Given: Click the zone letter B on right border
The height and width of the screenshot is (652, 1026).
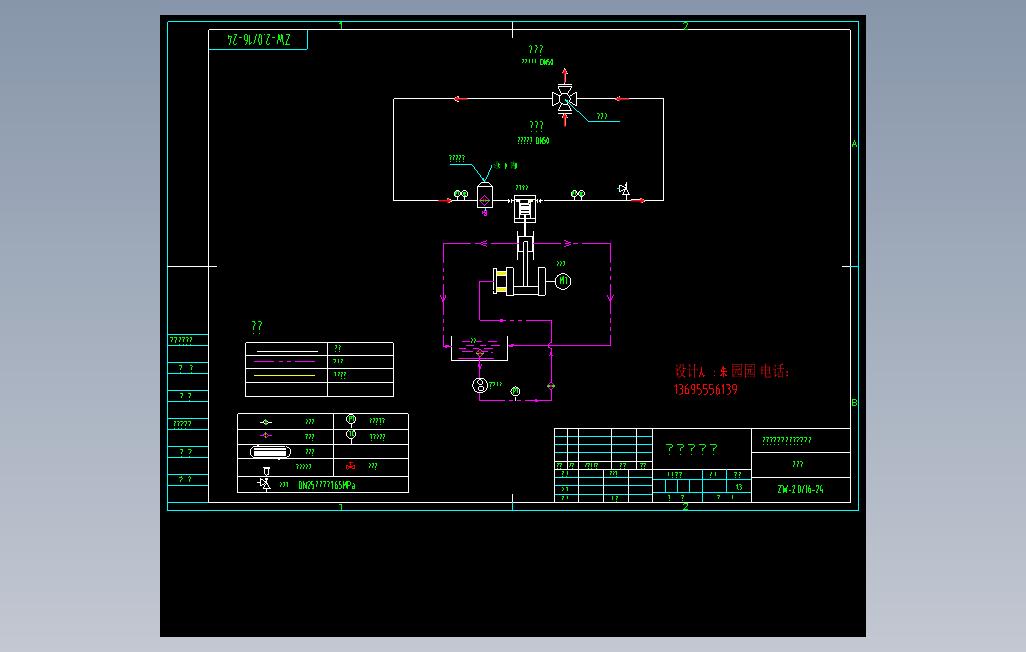Looking at the screenshot, I should pyautogui.click(x=855, y=403).
